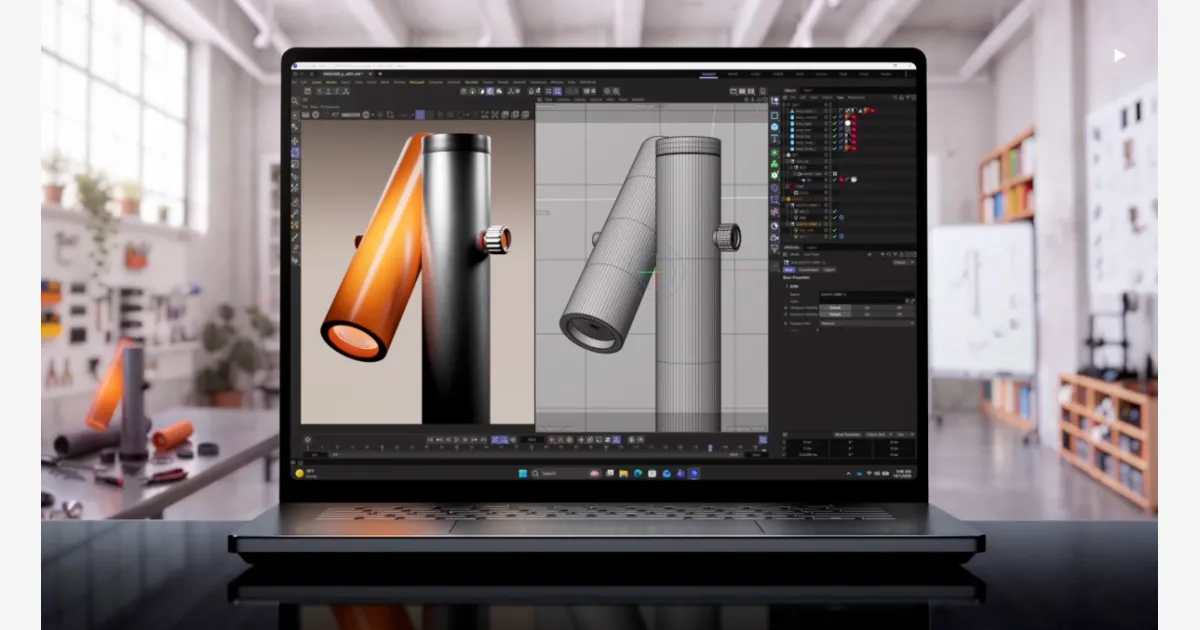Image resolution: width=1200 pixels, height=630 pixels.
Task: Open the Display Color dropdown
Action: tap(867, 323)
